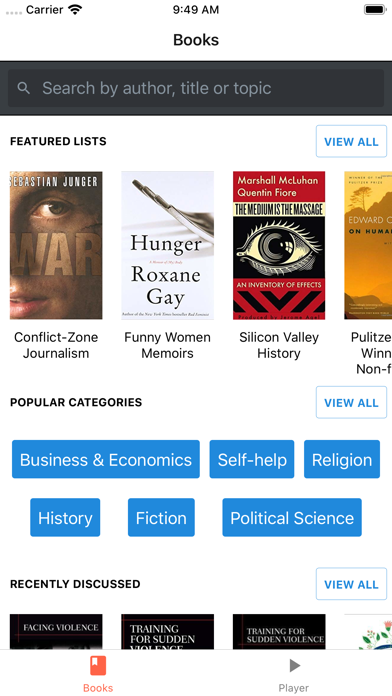The width and height of the screenshot is (392, 696).
Task: Focus the search by author field
Action: click(x=196, y=88)
